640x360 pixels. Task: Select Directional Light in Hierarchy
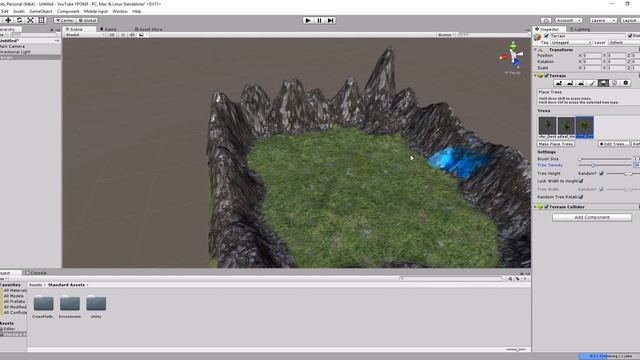coord(30,52)
